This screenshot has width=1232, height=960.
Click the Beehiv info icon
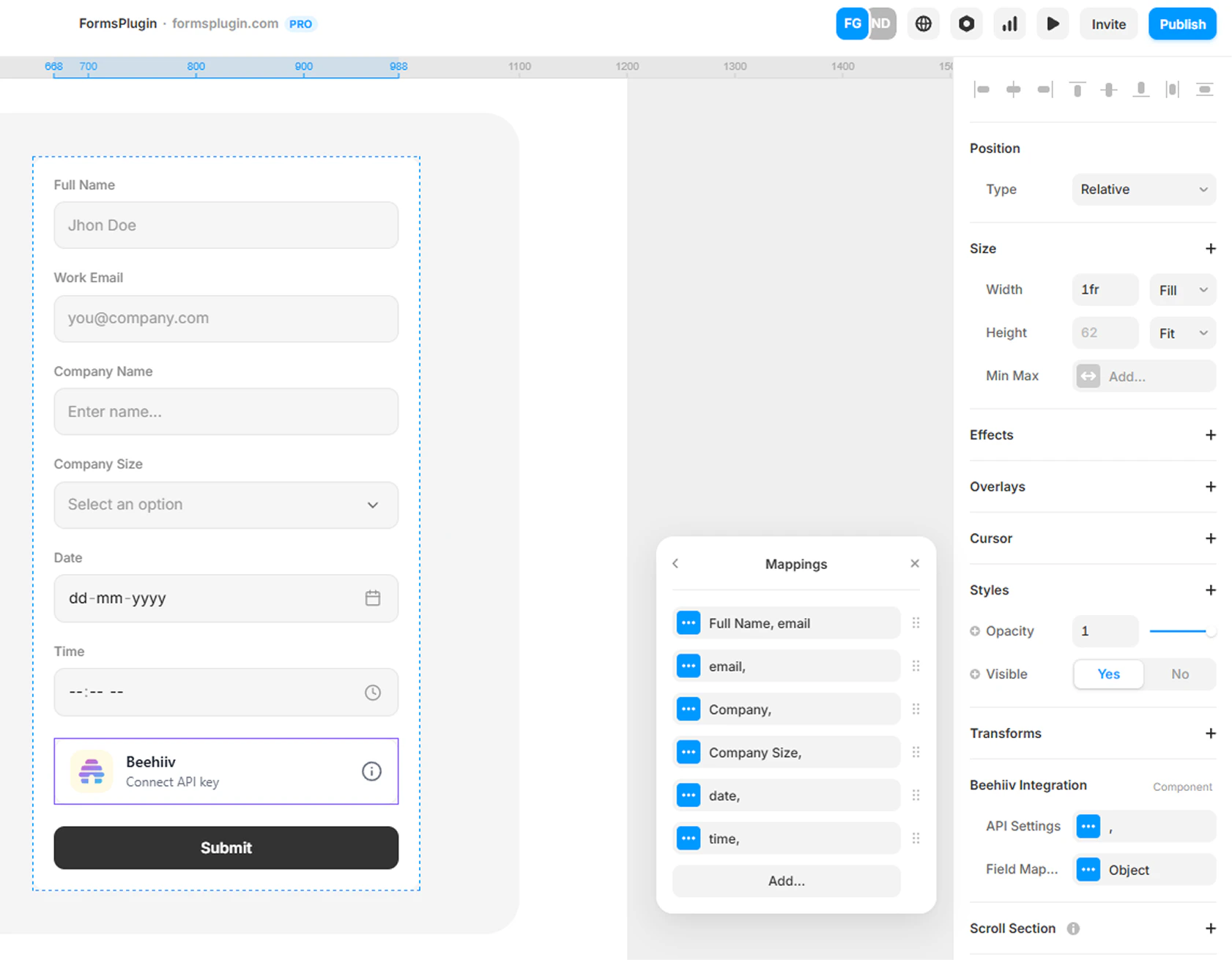(x=371, y=771)
